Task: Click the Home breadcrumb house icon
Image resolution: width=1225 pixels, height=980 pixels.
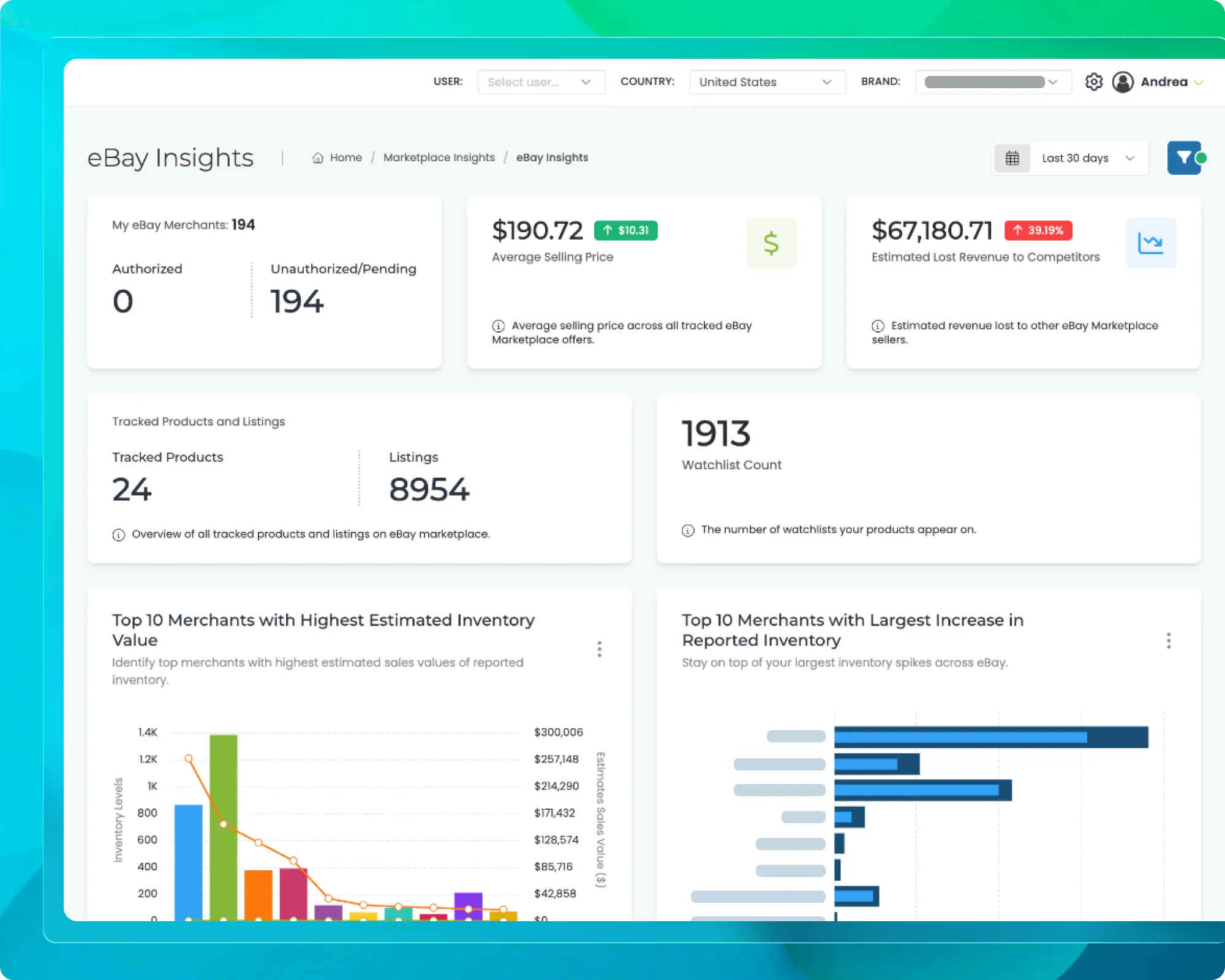Action: pos(317,157)
